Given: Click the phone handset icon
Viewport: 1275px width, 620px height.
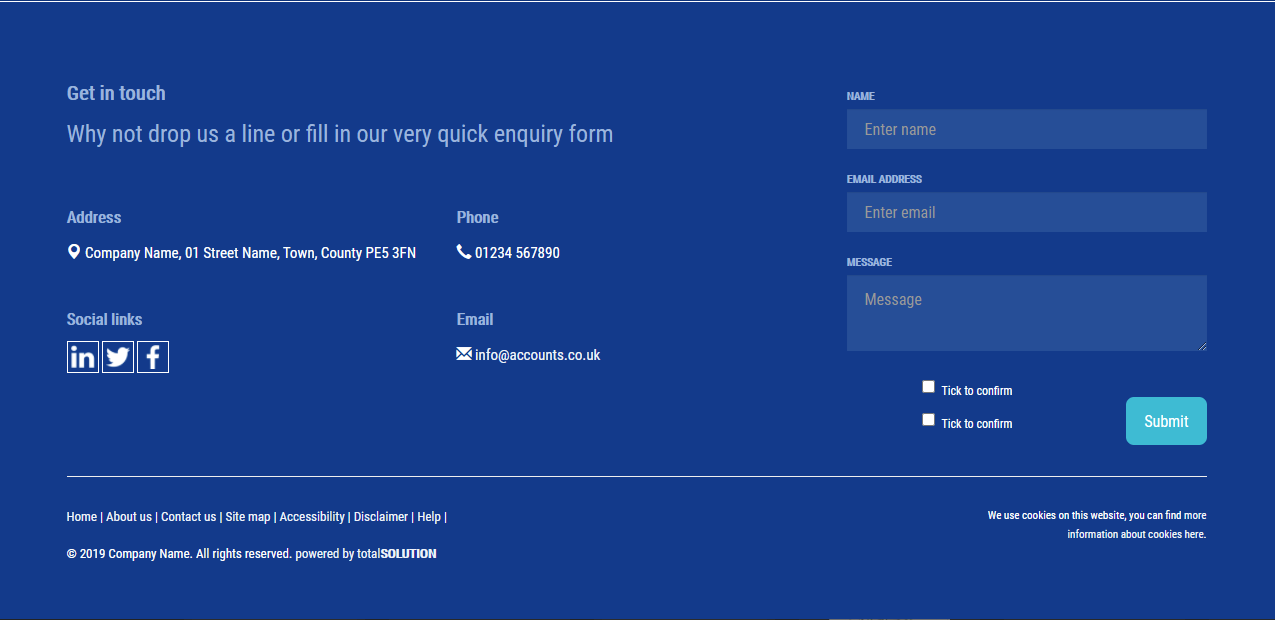Looking at the screenshot, I should click(464, 252).
